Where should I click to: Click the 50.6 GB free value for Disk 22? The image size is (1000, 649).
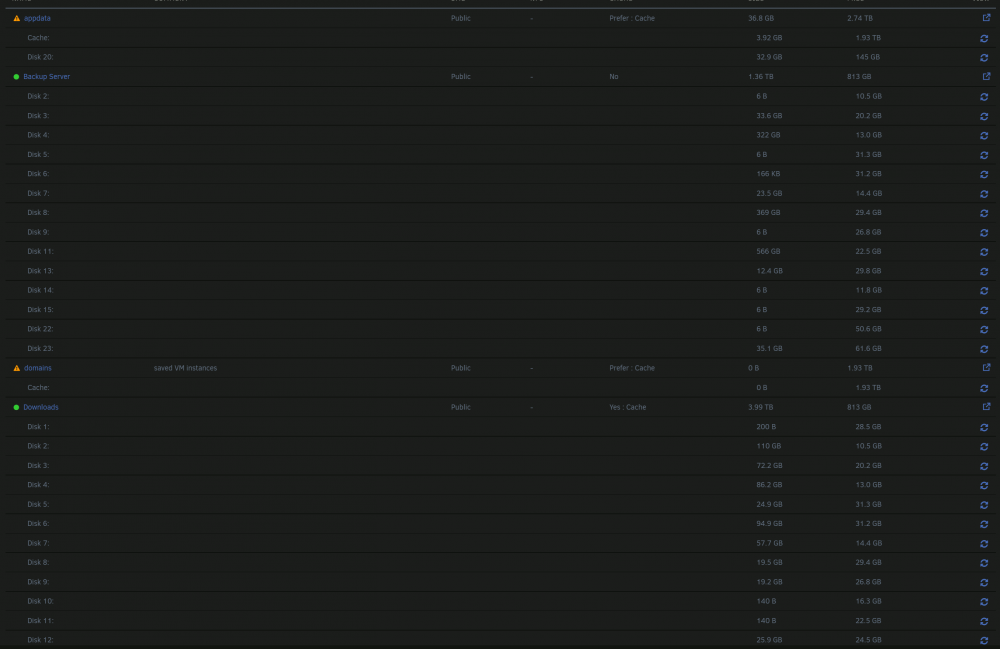click(868, 329)
